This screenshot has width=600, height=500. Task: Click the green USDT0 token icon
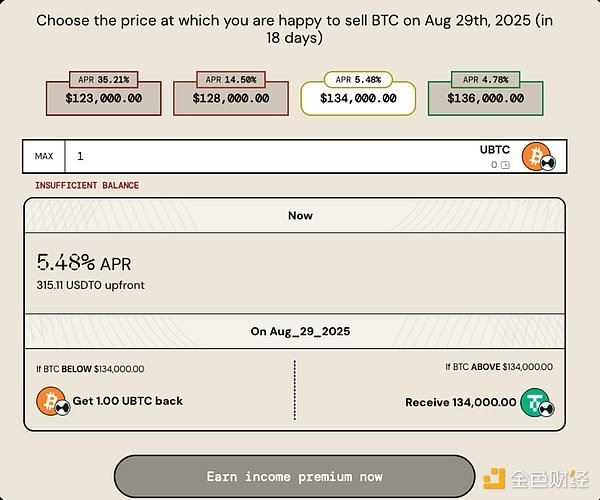pos(537,403)
